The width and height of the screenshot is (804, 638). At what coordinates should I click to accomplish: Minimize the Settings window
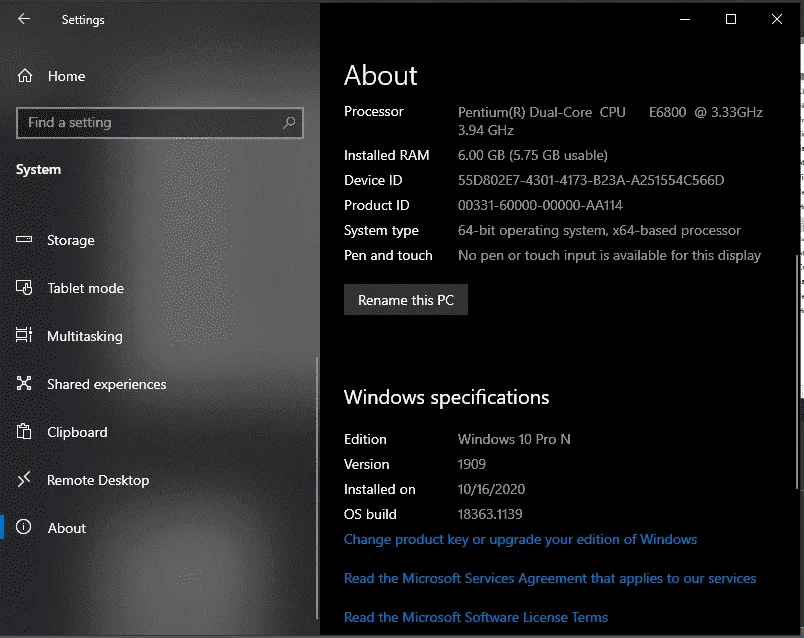tap(685, 19)
